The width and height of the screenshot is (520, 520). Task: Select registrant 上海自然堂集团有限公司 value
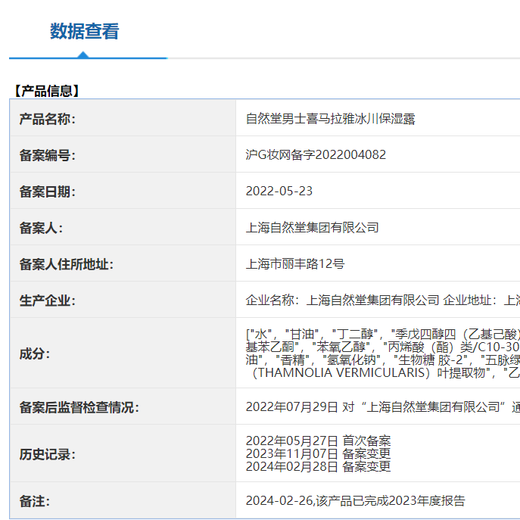(x=312, y=228)
